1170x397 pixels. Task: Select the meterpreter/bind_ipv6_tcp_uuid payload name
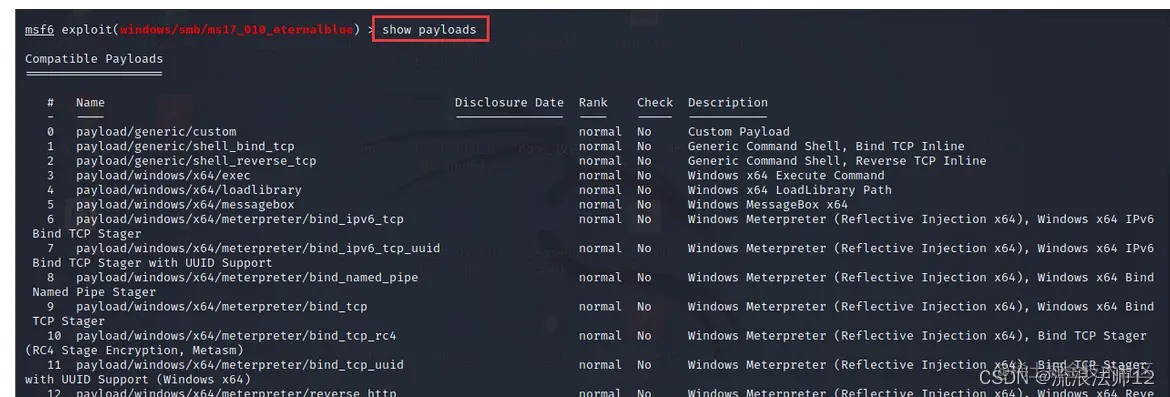click(x=258, y=248)
